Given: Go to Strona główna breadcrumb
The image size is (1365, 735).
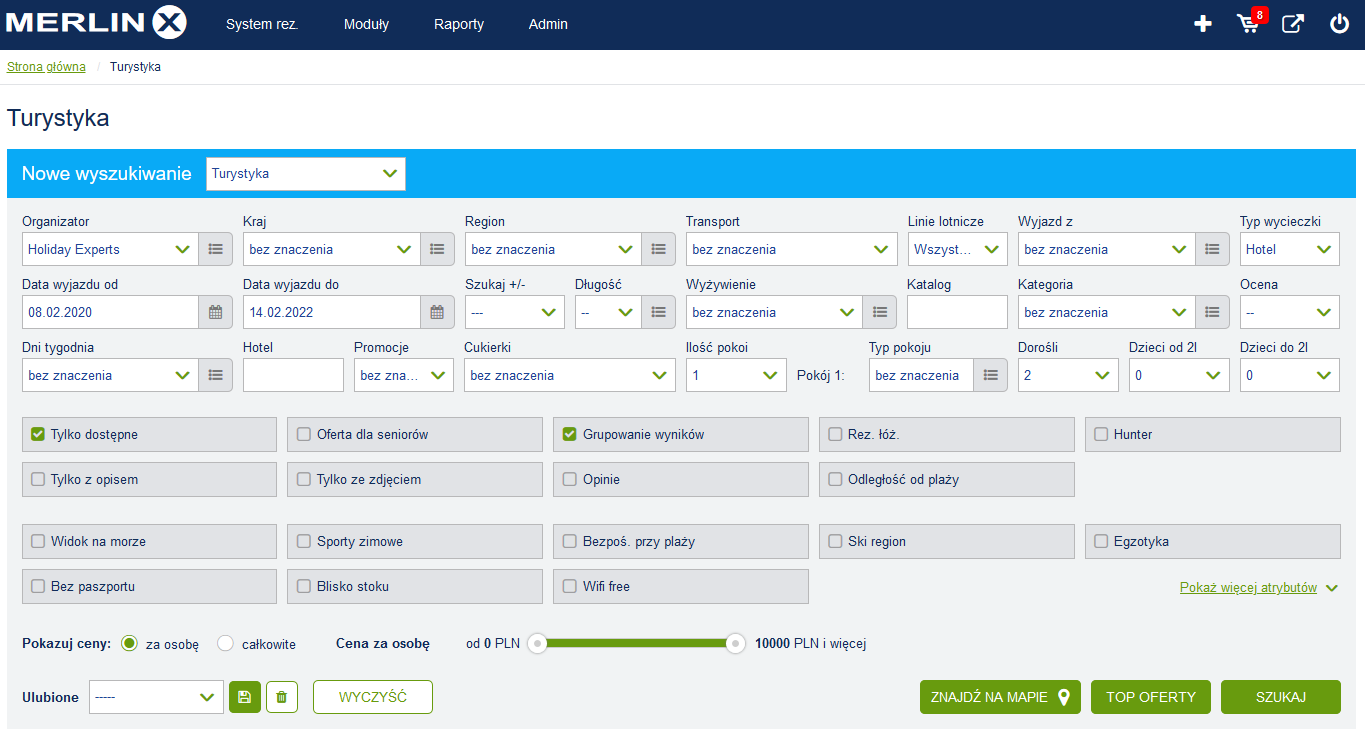Looking at the screenshot, I should 46,67.
